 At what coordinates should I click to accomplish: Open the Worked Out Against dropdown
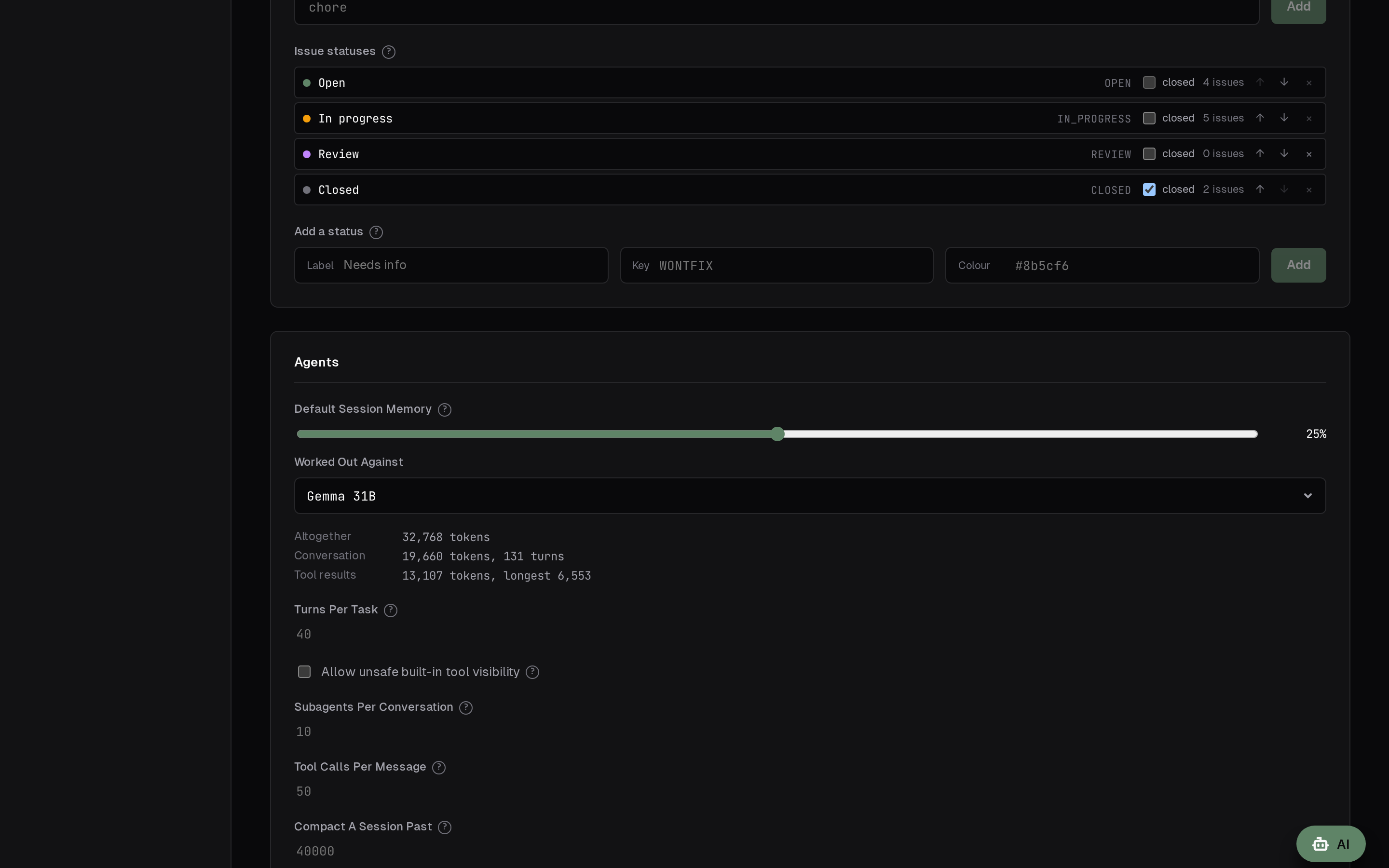810,495
